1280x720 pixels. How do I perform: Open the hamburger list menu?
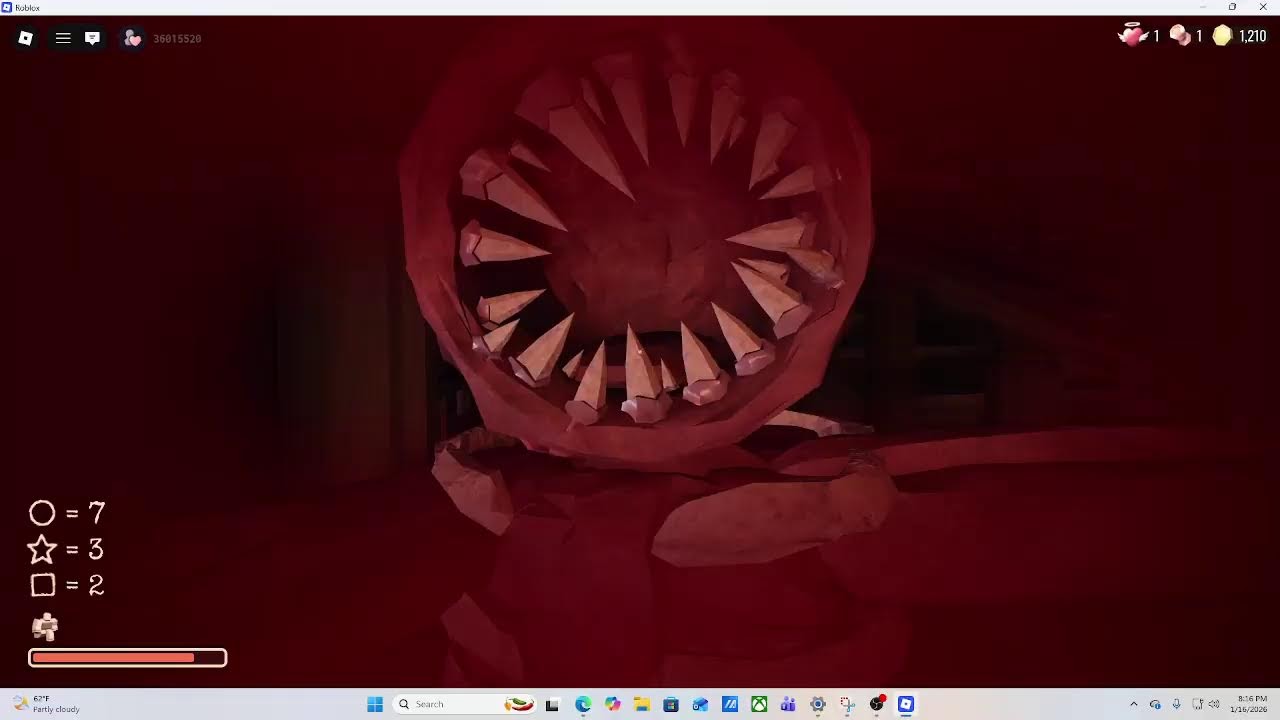[63, 38]
